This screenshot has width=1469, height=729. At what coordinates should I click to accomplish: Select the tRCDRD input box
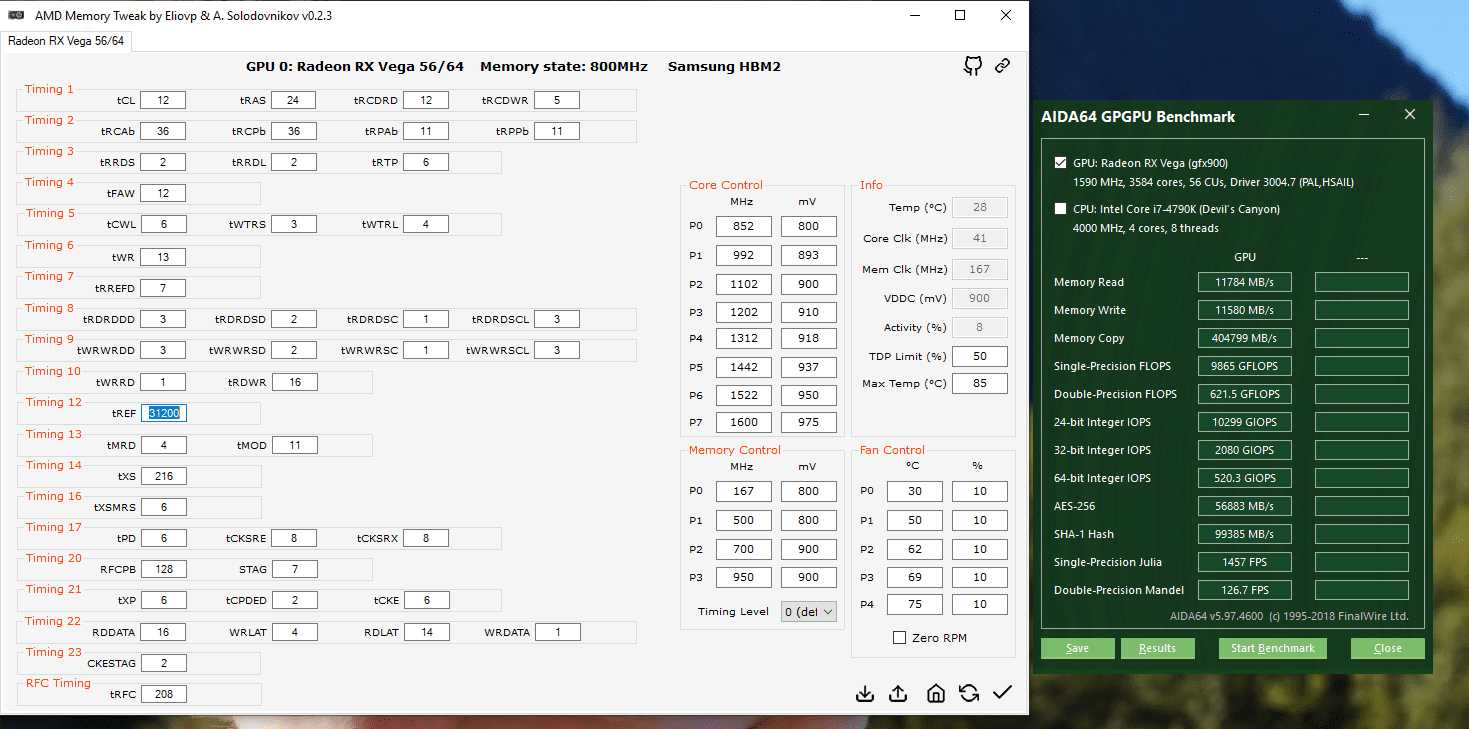pos(426,100)
